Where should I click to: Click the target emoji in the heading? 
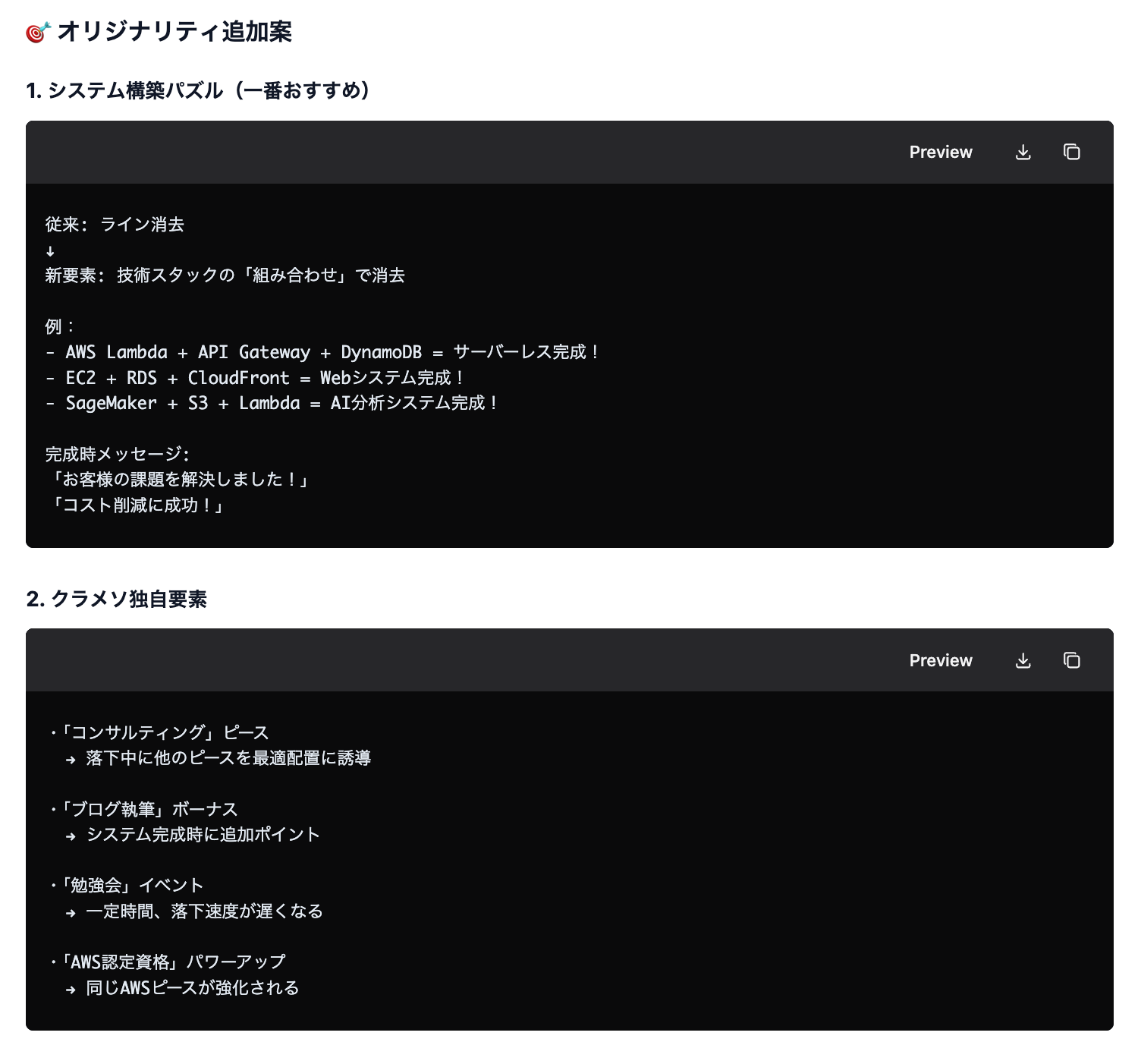[38, 32]
